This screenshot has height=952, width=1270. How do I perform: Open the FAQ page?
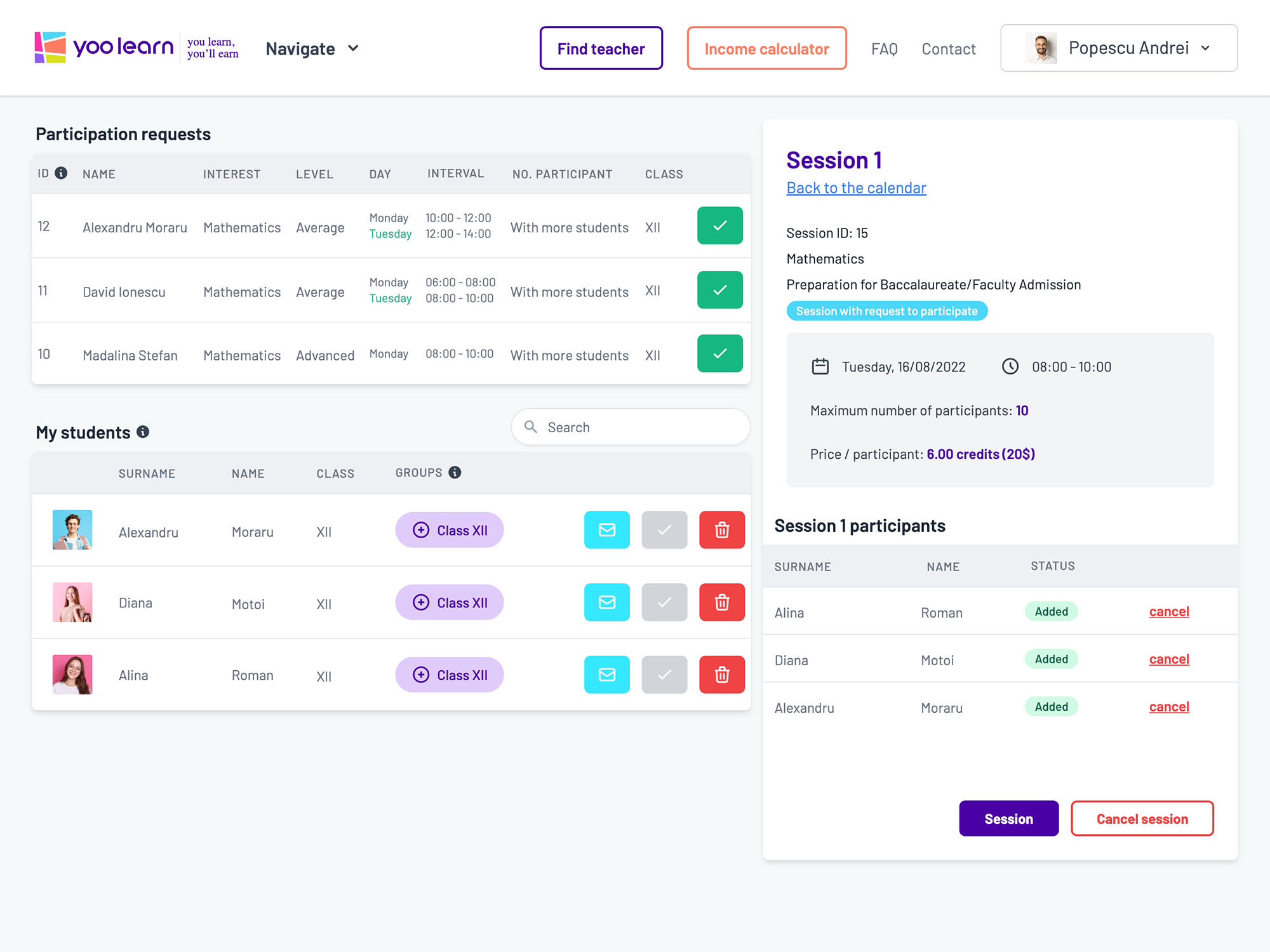[x=884, y=49]
